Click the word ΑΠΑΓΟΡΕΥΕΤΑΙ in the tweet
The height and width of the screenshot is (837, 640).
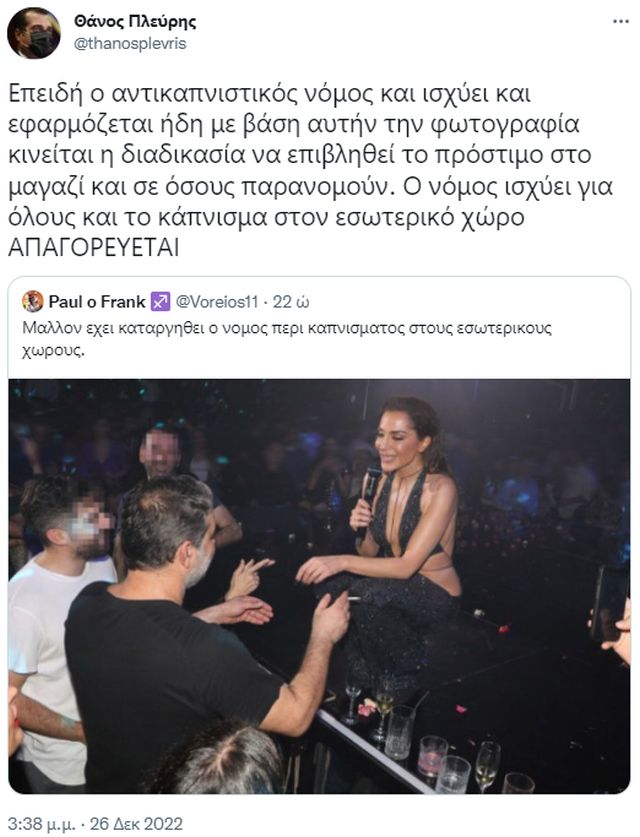(93, 248)
